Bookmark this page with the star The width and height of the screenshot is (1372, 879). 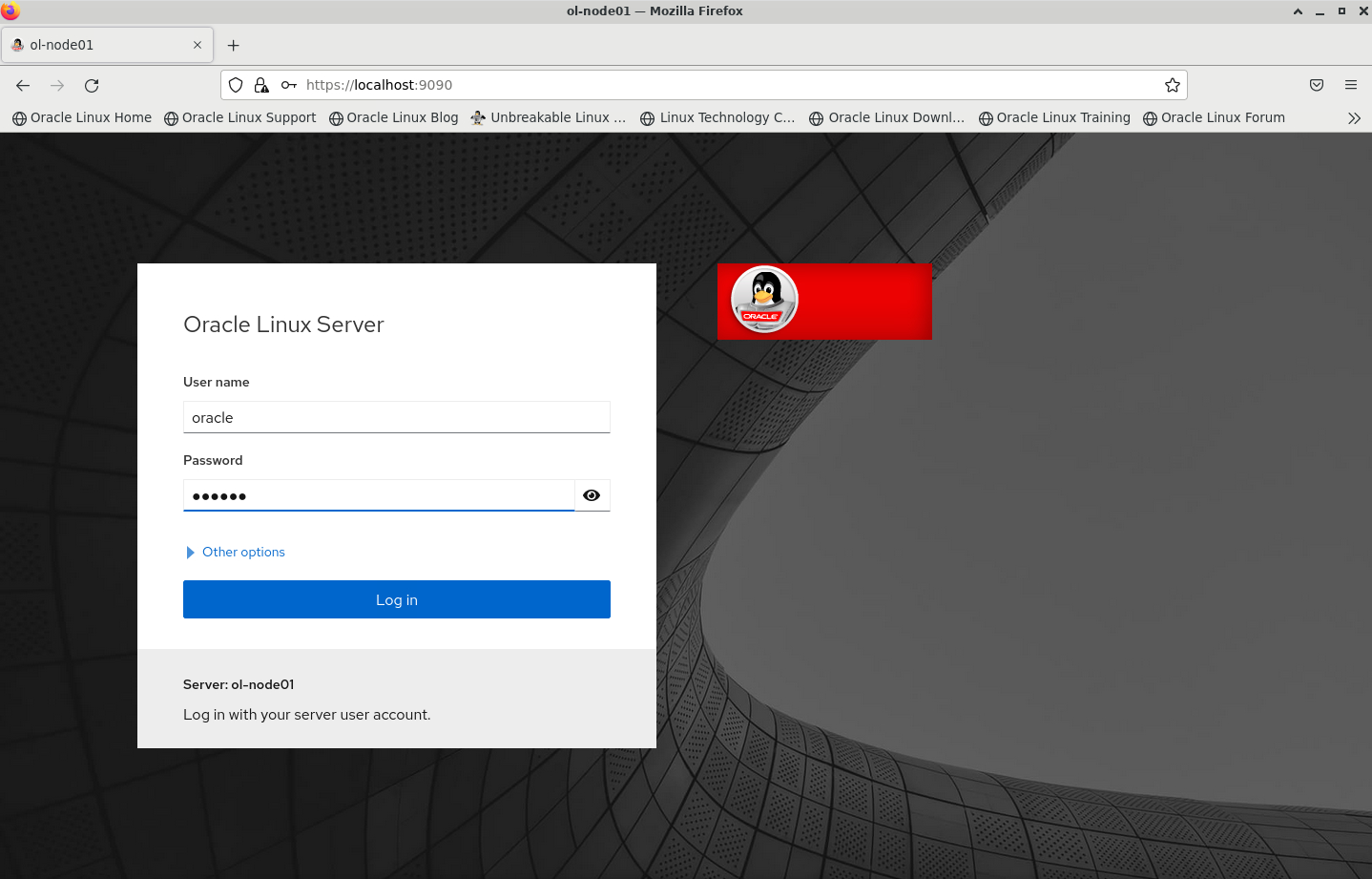1173,85
